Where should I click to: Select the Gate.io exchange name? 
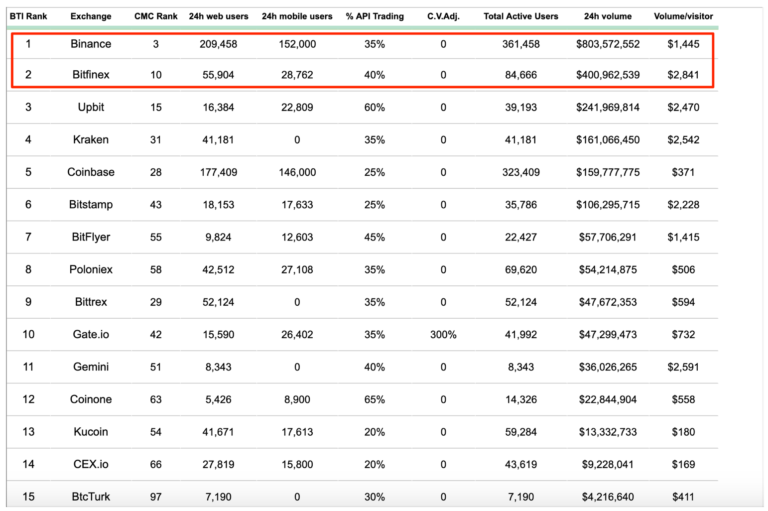click(91, 335)
